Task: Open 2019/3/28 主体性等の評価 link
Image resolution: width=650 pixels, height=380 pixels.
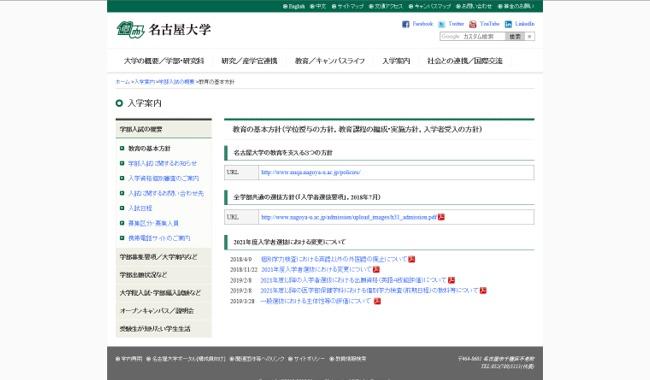Action: 316,301
